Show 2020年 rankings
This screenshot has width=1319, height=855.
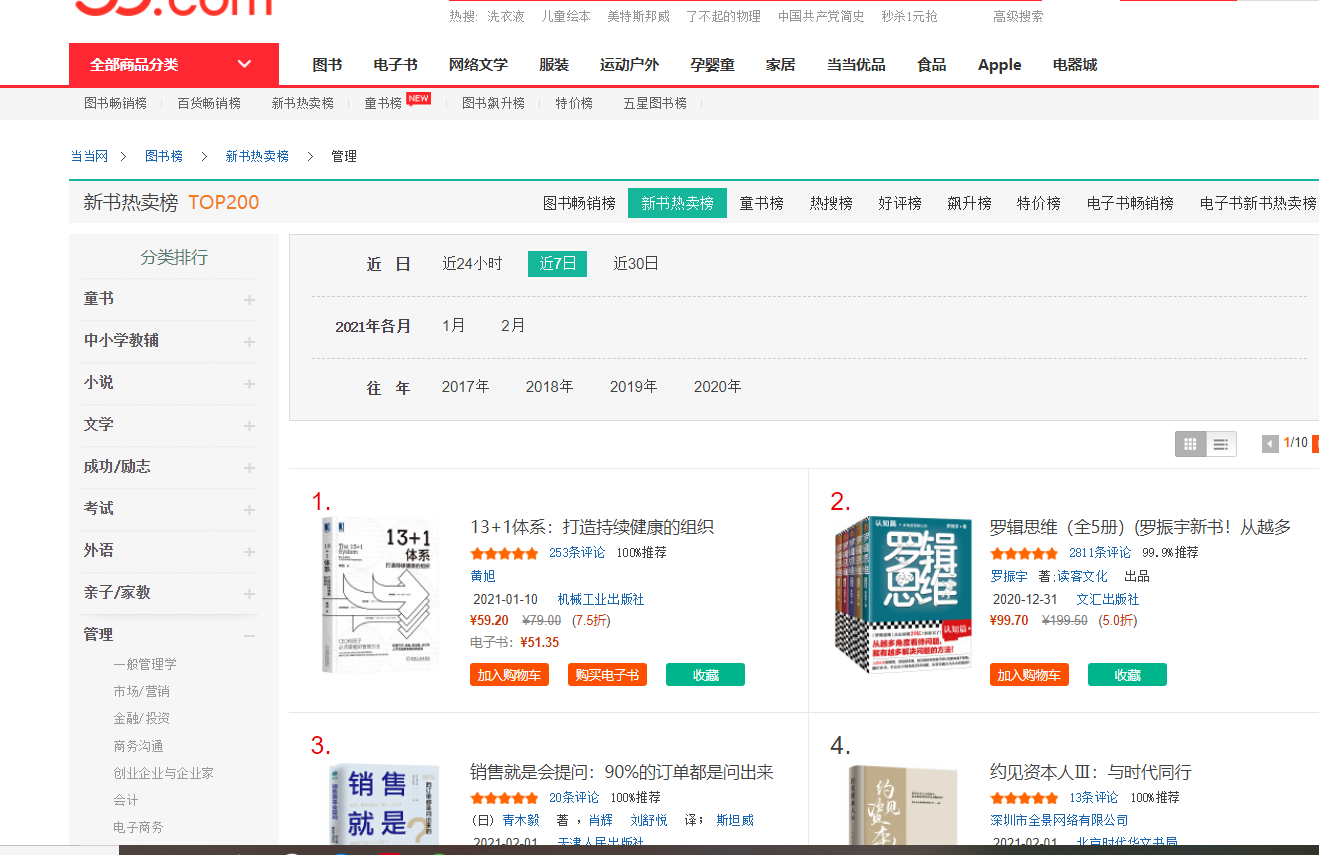[718, 387]
